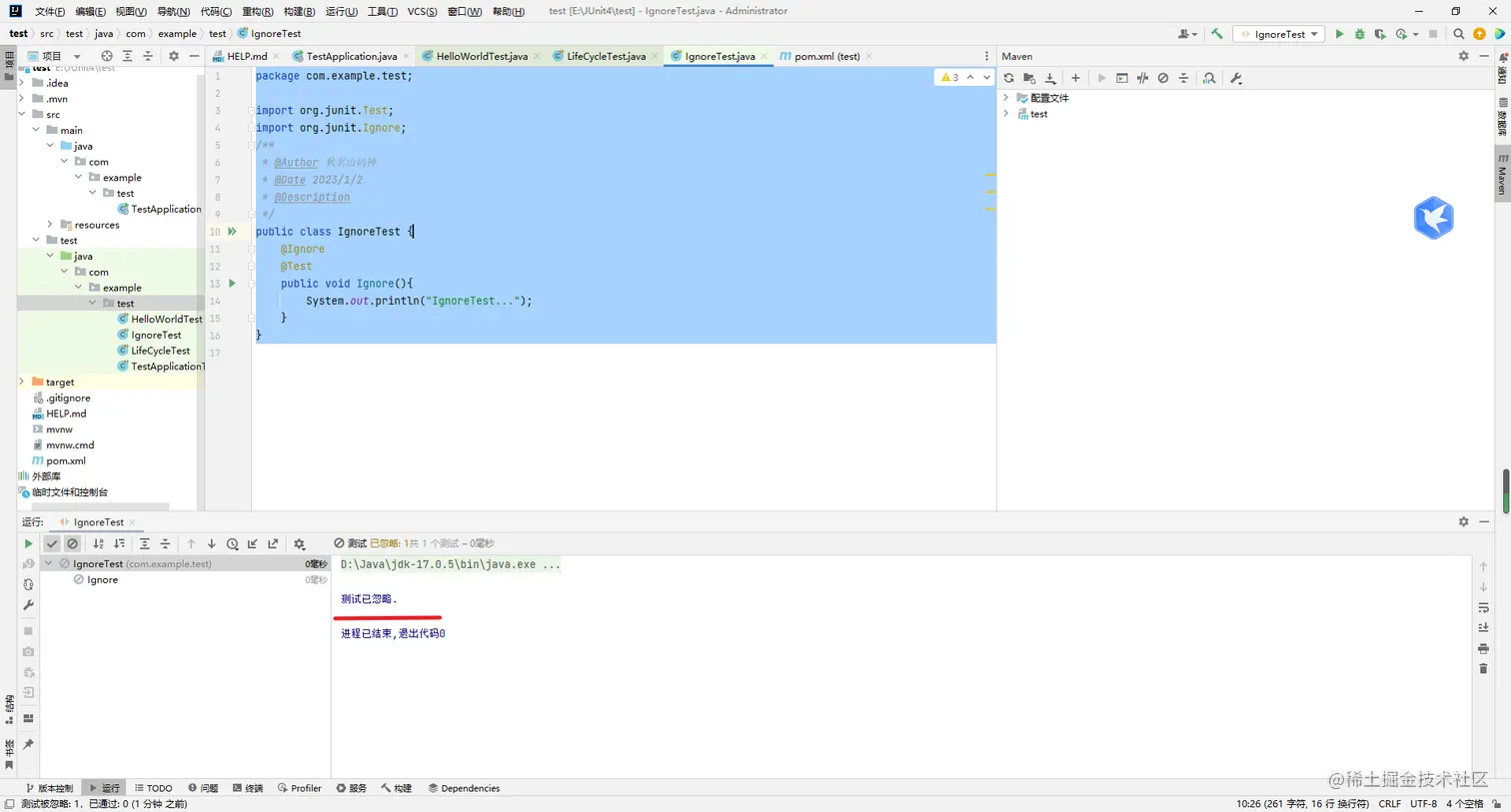The image size is (1511, 812).
Task: Debug IgnoreTest with bug icon
Action: 1359,34
